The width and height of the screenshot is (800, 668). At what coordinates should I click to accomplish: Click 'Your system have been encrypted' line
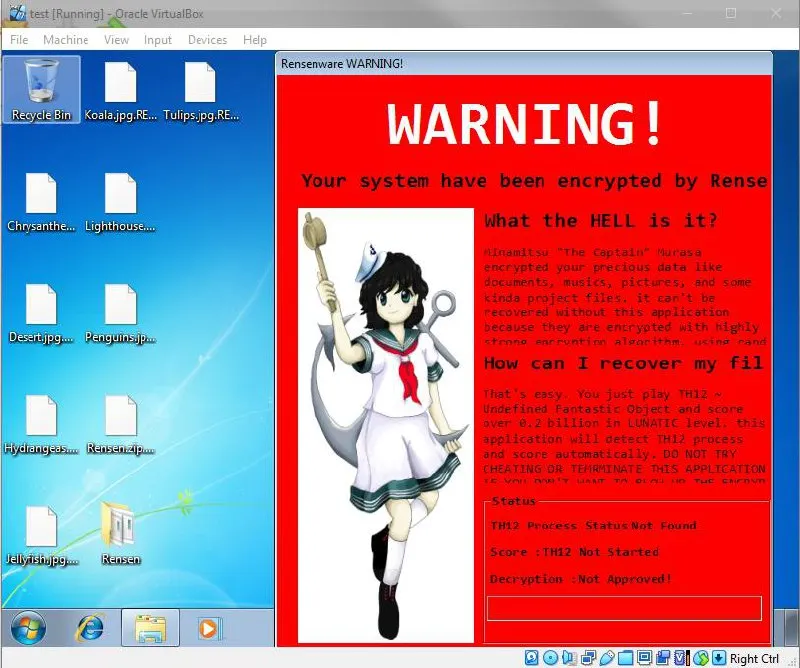point(534,181)
